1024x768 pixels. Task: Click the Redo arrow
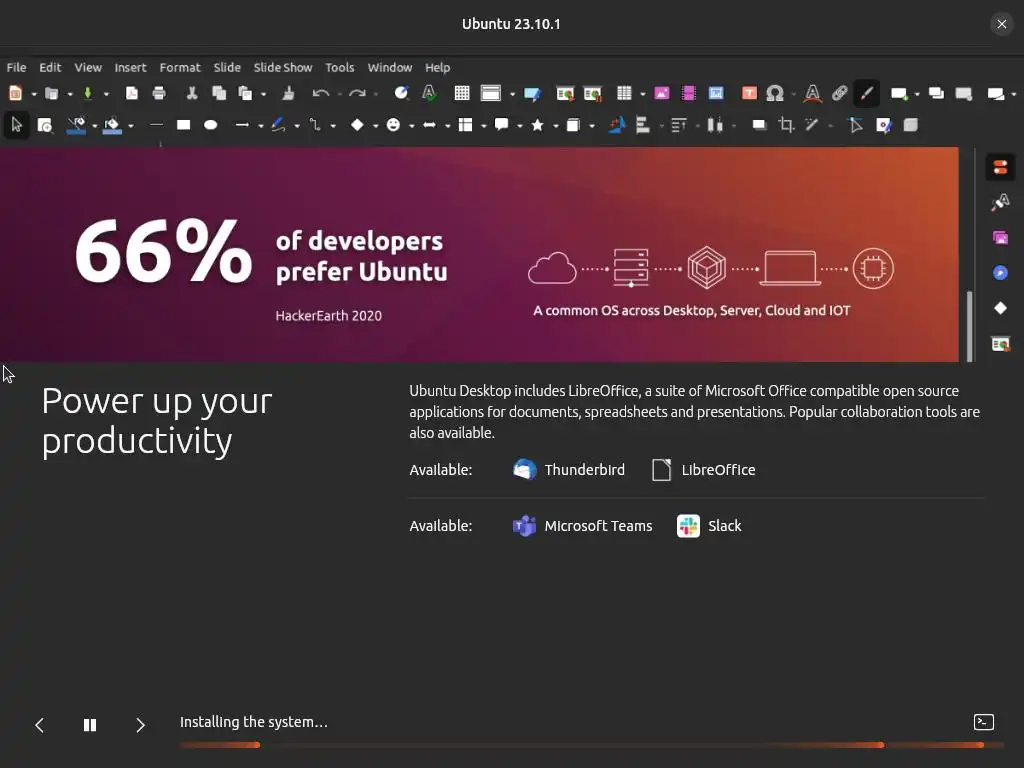point(357,93)
